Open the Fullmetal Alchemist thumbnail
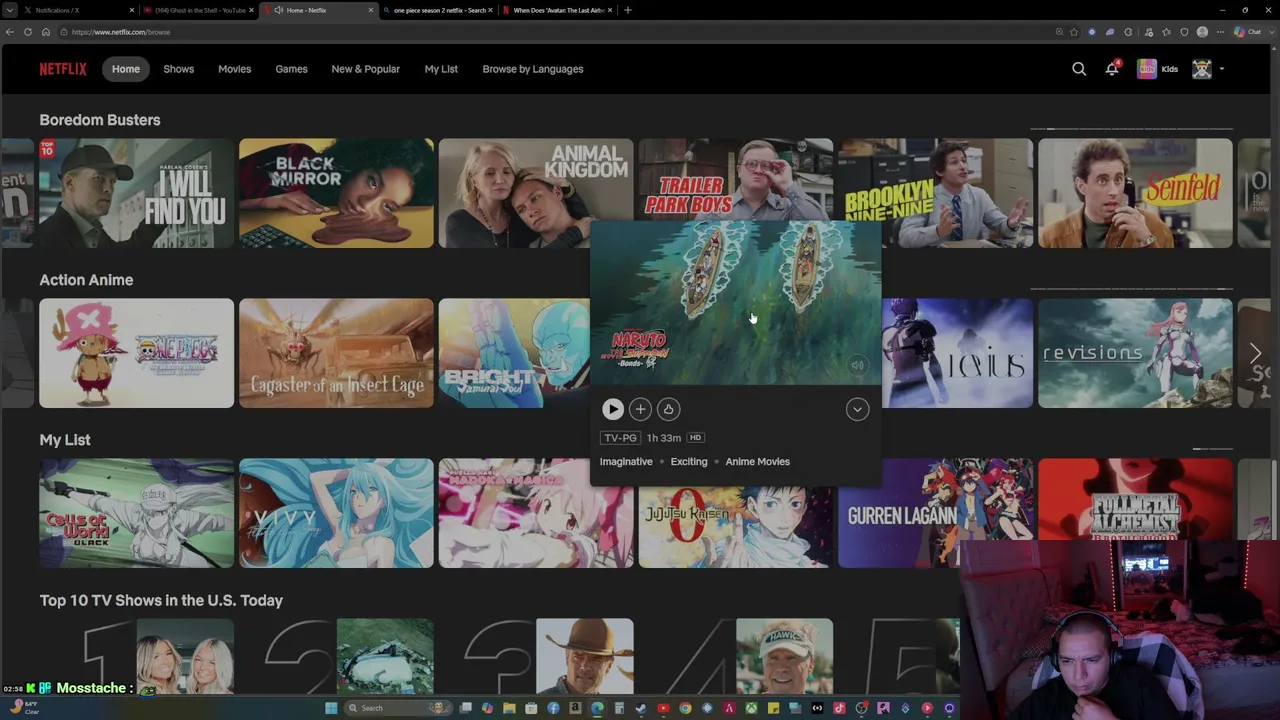The width and height of the screenshot is (1280, 720). pyautogui.click(x=1135, y=499)
